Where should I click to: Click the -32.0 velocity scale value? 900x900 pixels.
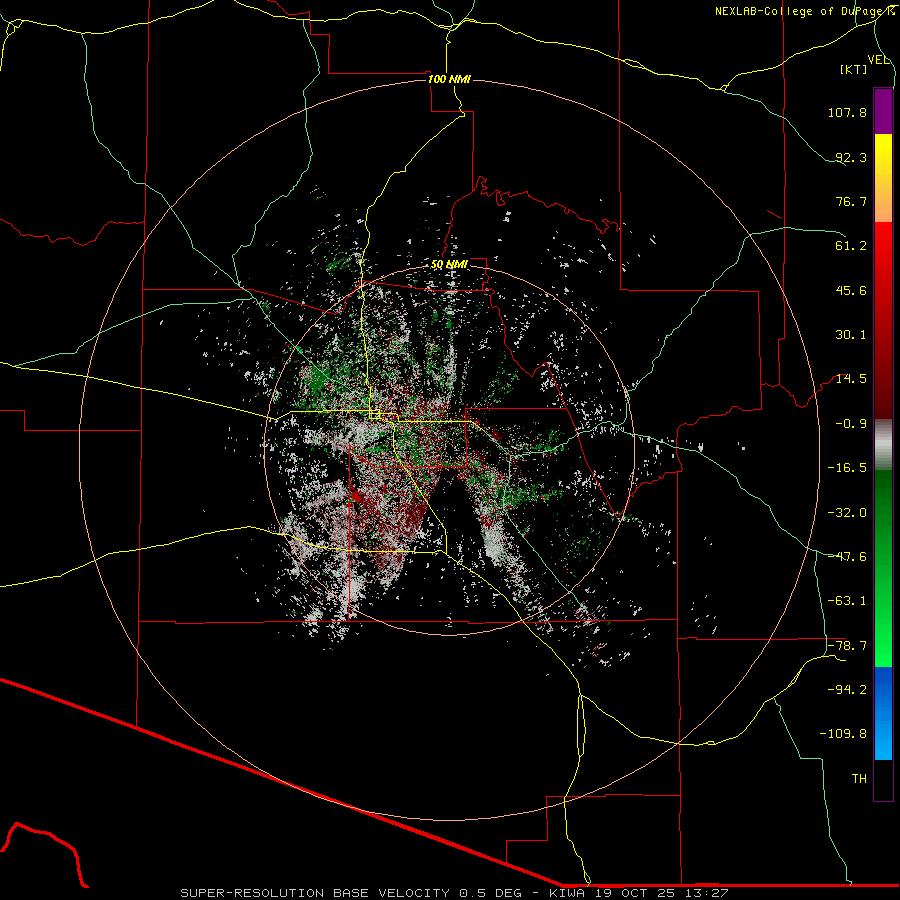tap(847, 513)
